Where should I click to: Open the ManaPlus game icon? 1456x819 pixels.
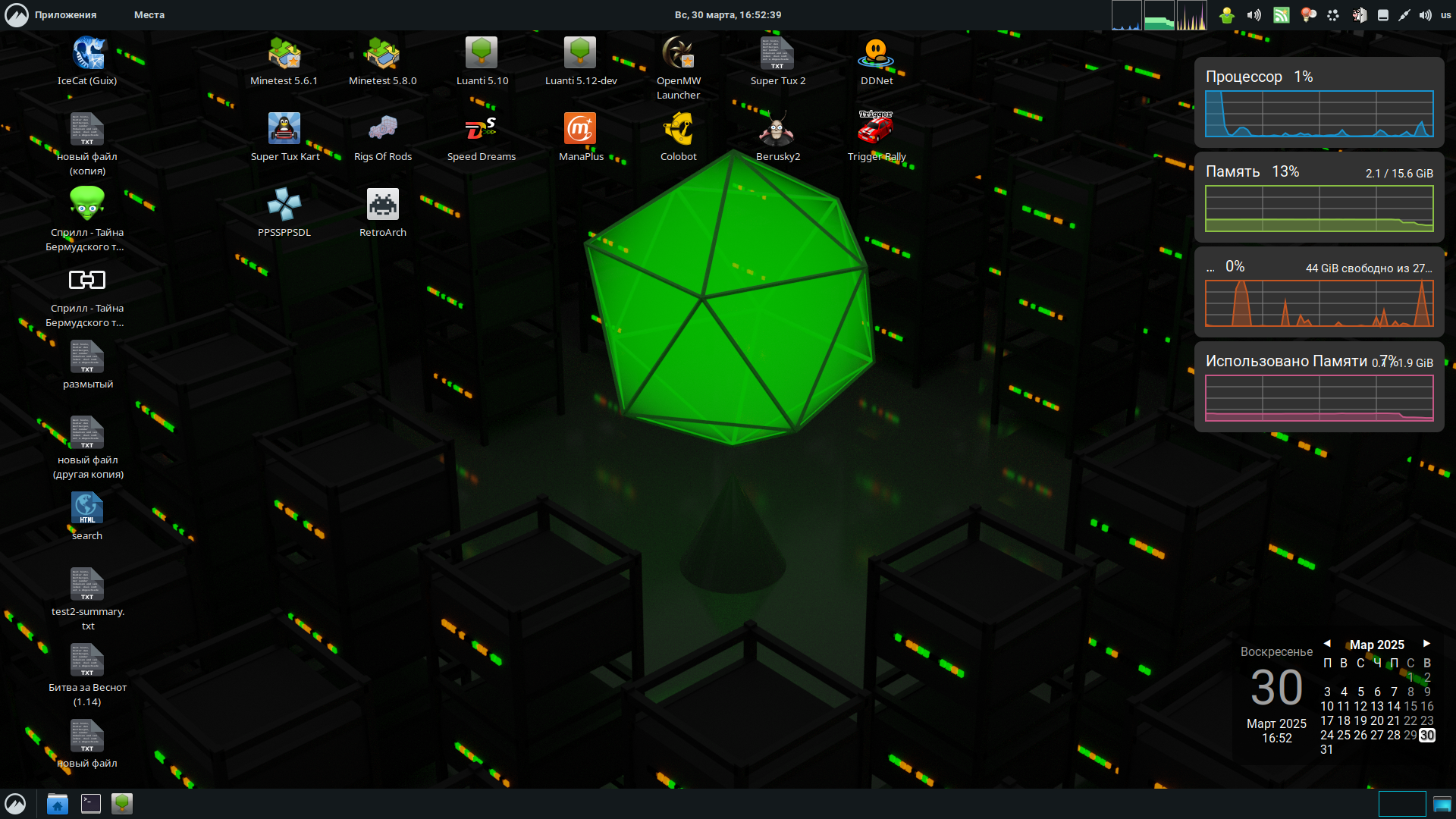(x=580, y=130)
